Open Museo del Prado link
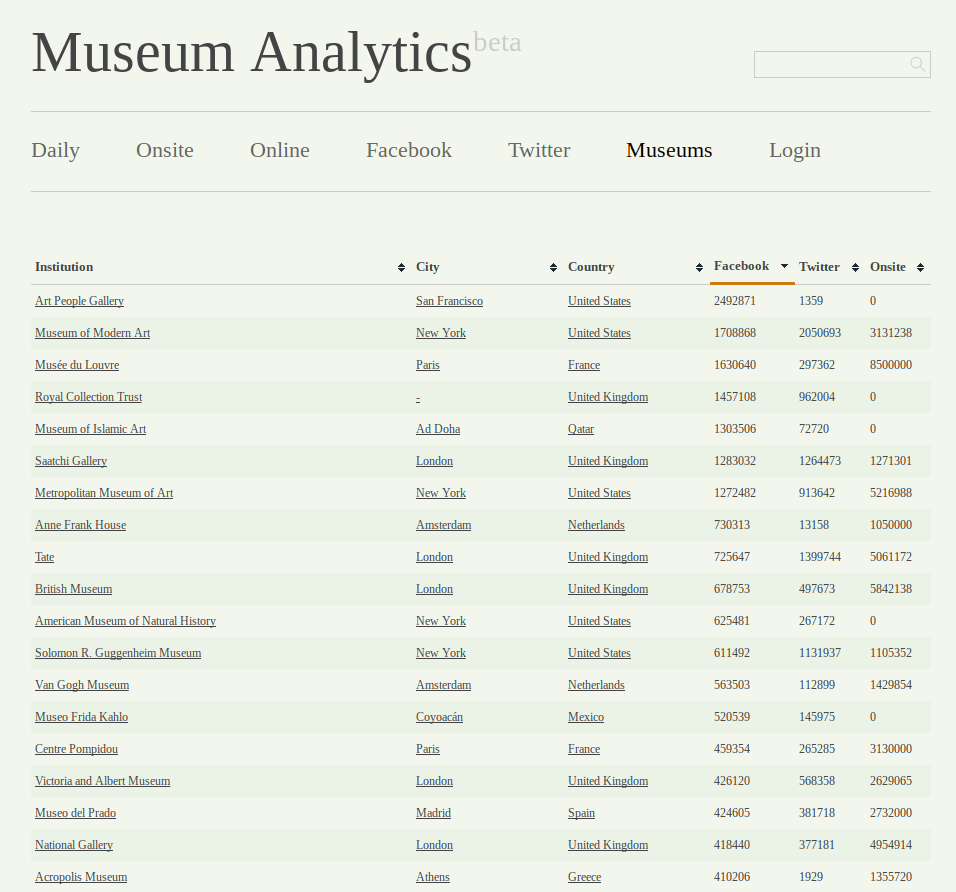 click(75, 813)
